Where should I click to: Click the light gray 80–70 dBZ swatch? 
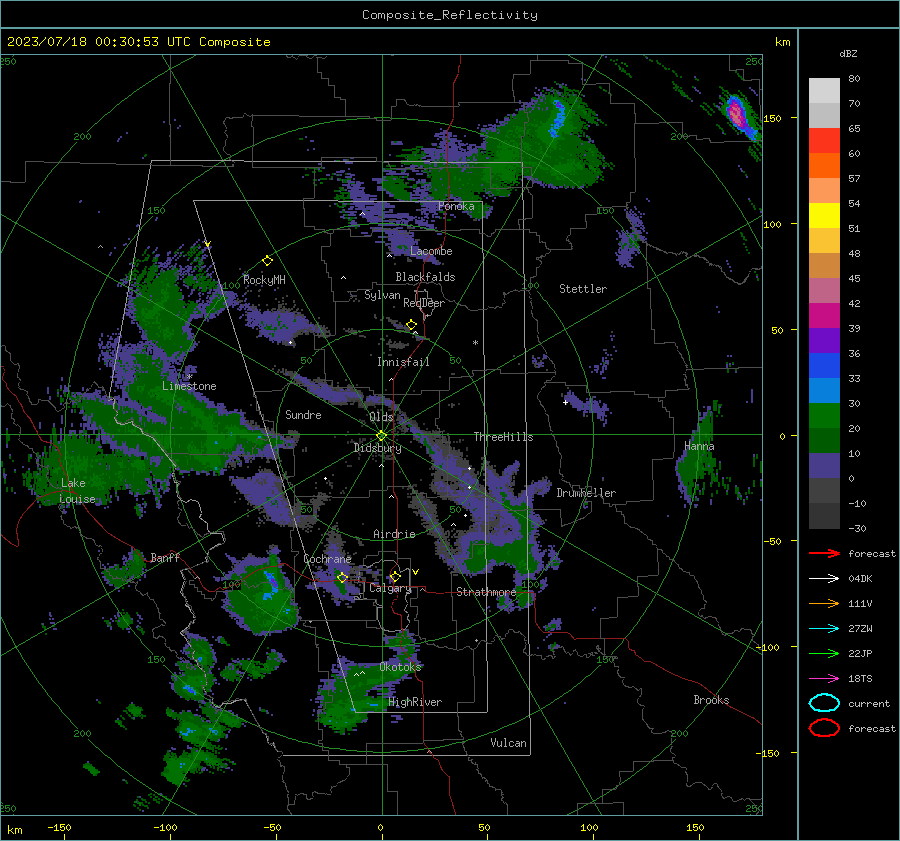point(824,91)
